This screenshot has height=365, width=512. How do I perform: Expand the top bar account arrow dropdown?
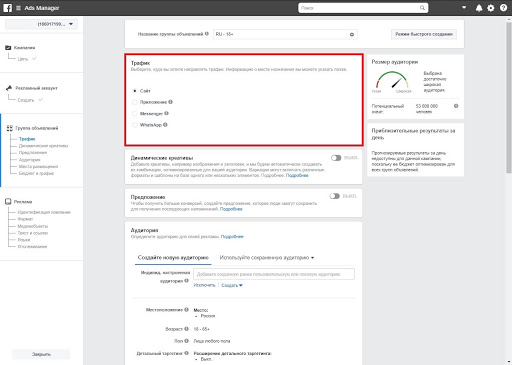pyautogui.click(x=464, y=7)
